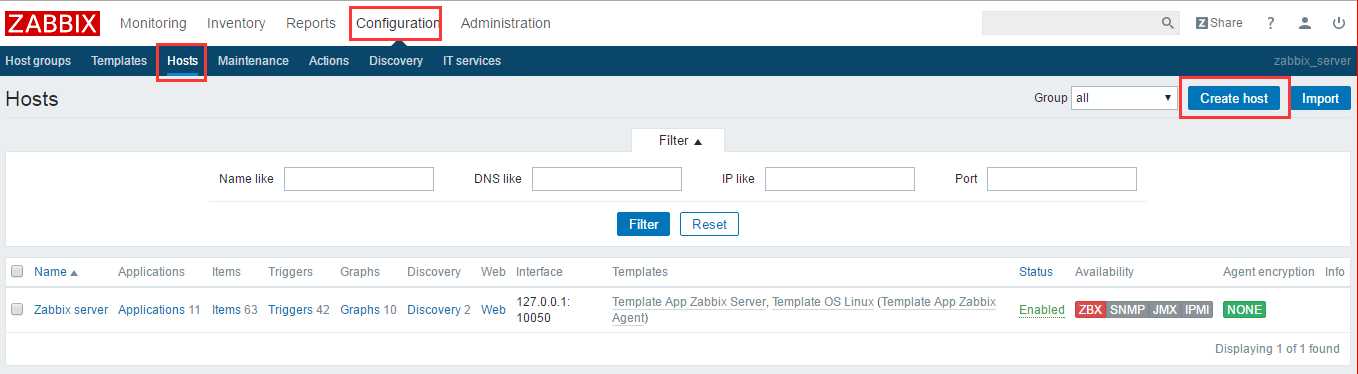Open Items link for Zabbix server
Viewport: 1358px width, 374px height.
click(226, 310)
